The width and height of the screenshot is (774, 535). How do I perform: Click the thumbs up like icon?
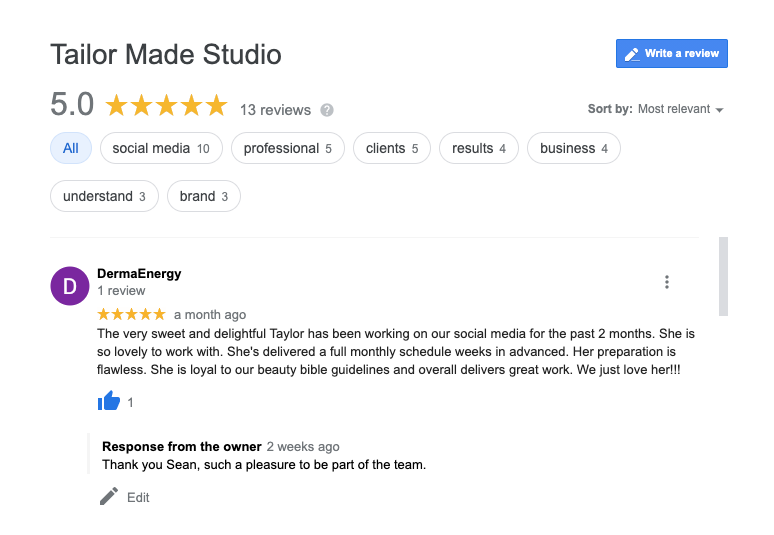(109, 401)
